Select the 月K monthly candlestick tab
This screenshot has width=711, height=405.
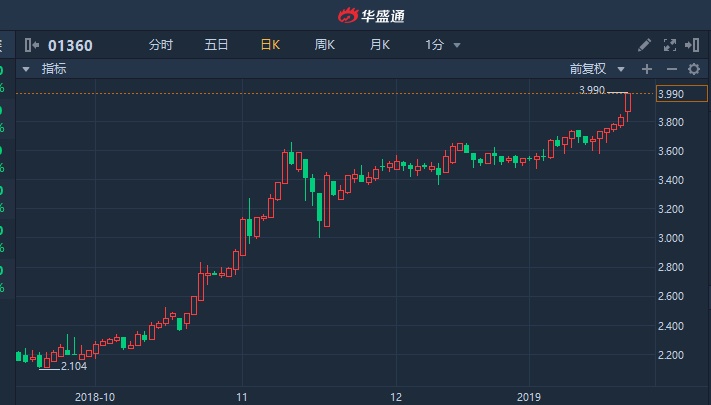[380, 45]
